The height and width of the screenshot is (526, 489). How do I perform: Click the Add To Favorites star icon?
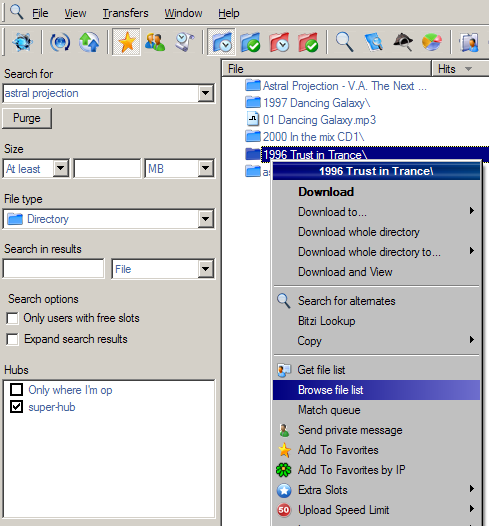click(284, 450)
